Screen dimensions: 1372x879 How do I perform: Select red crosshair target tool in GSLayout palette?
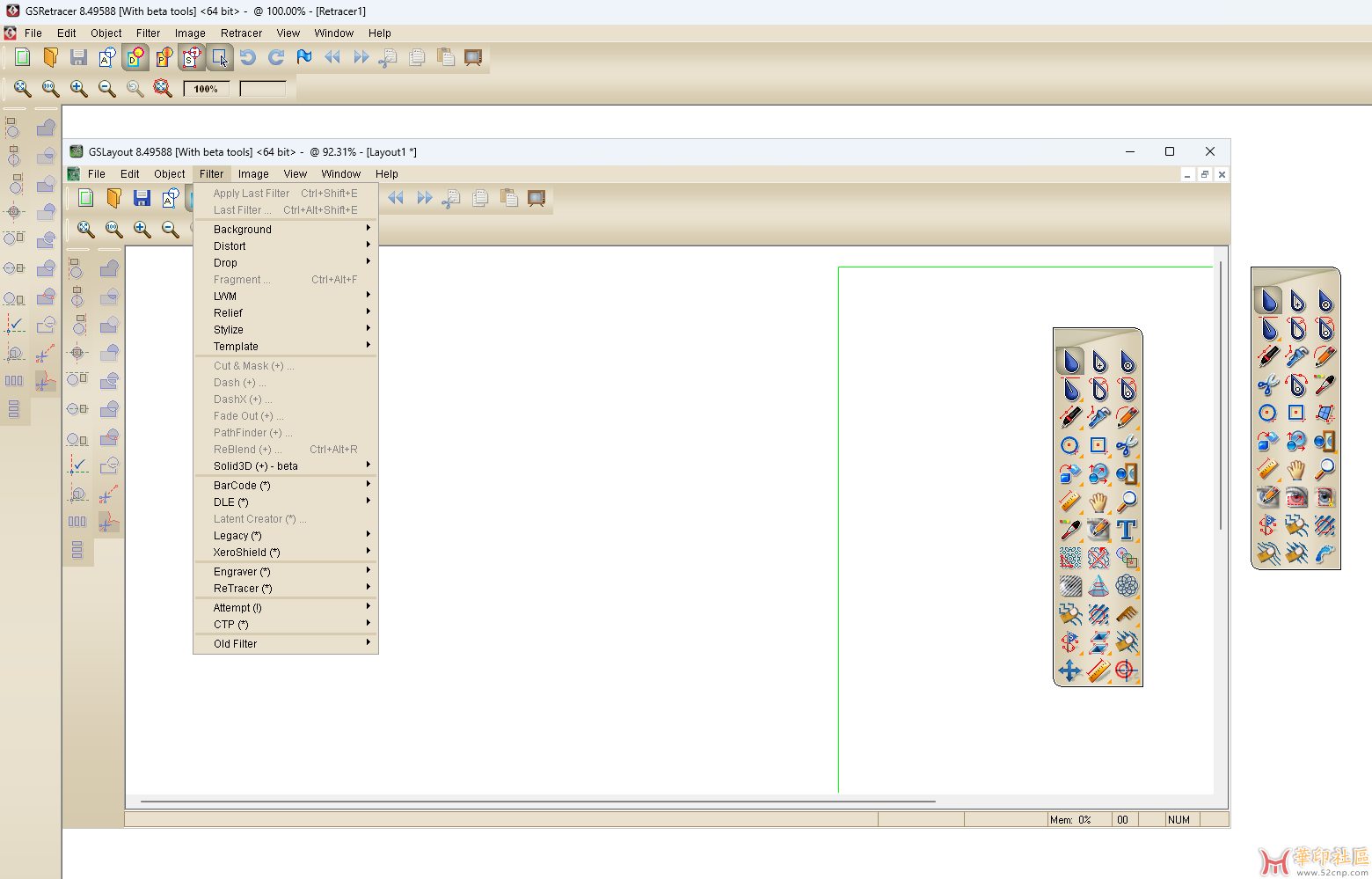point(1126,670)
